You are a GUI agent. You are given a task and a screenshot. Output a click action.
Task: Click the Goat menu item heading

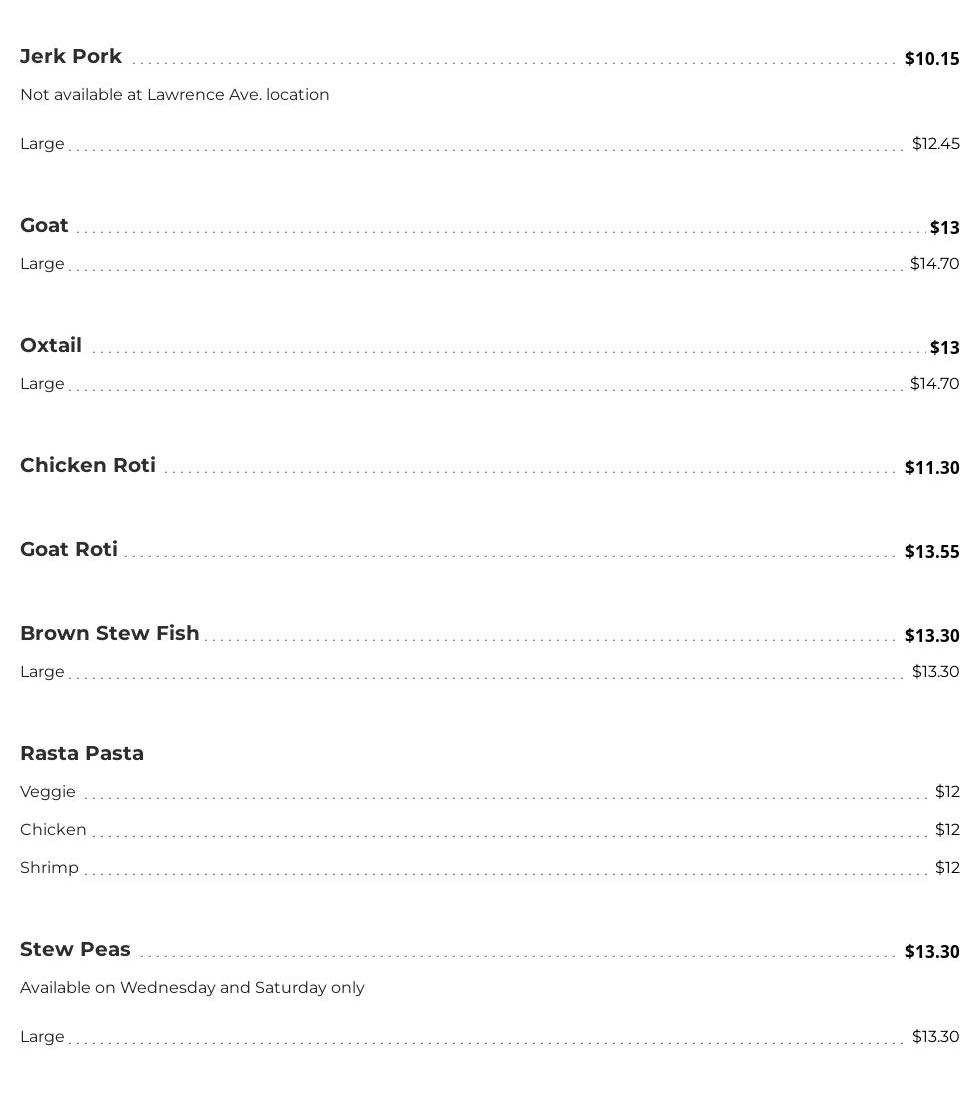click(44, 226)
